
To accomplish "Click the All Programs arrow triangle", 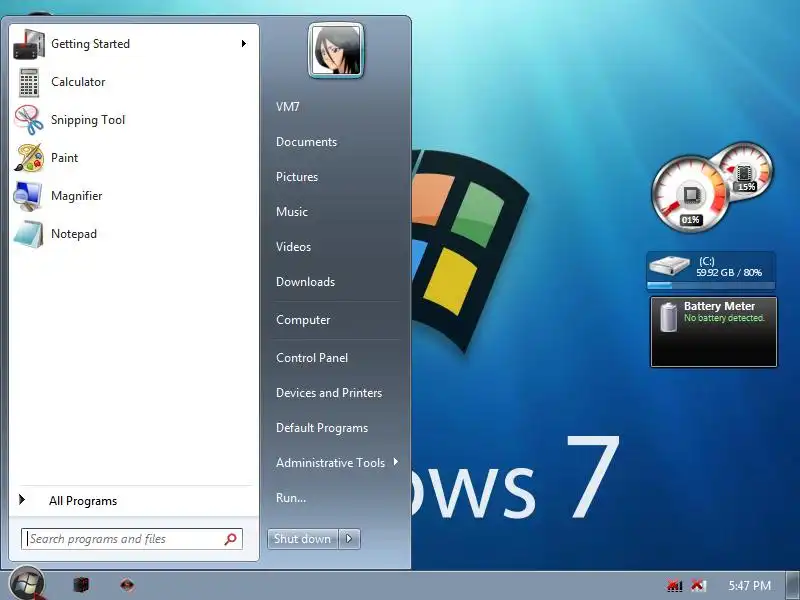I will pos(22,500).
